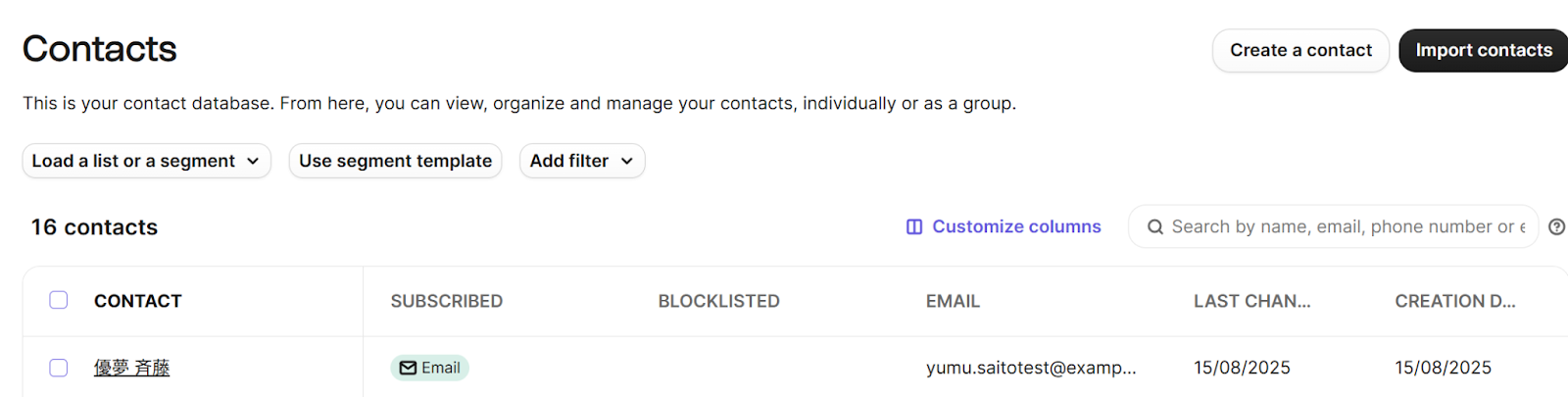Image resolution: width=1568 pixels, height=397 pixels.
Task: Focus the contact search field
Action: pyautogui.click(x=1347, y=226)
